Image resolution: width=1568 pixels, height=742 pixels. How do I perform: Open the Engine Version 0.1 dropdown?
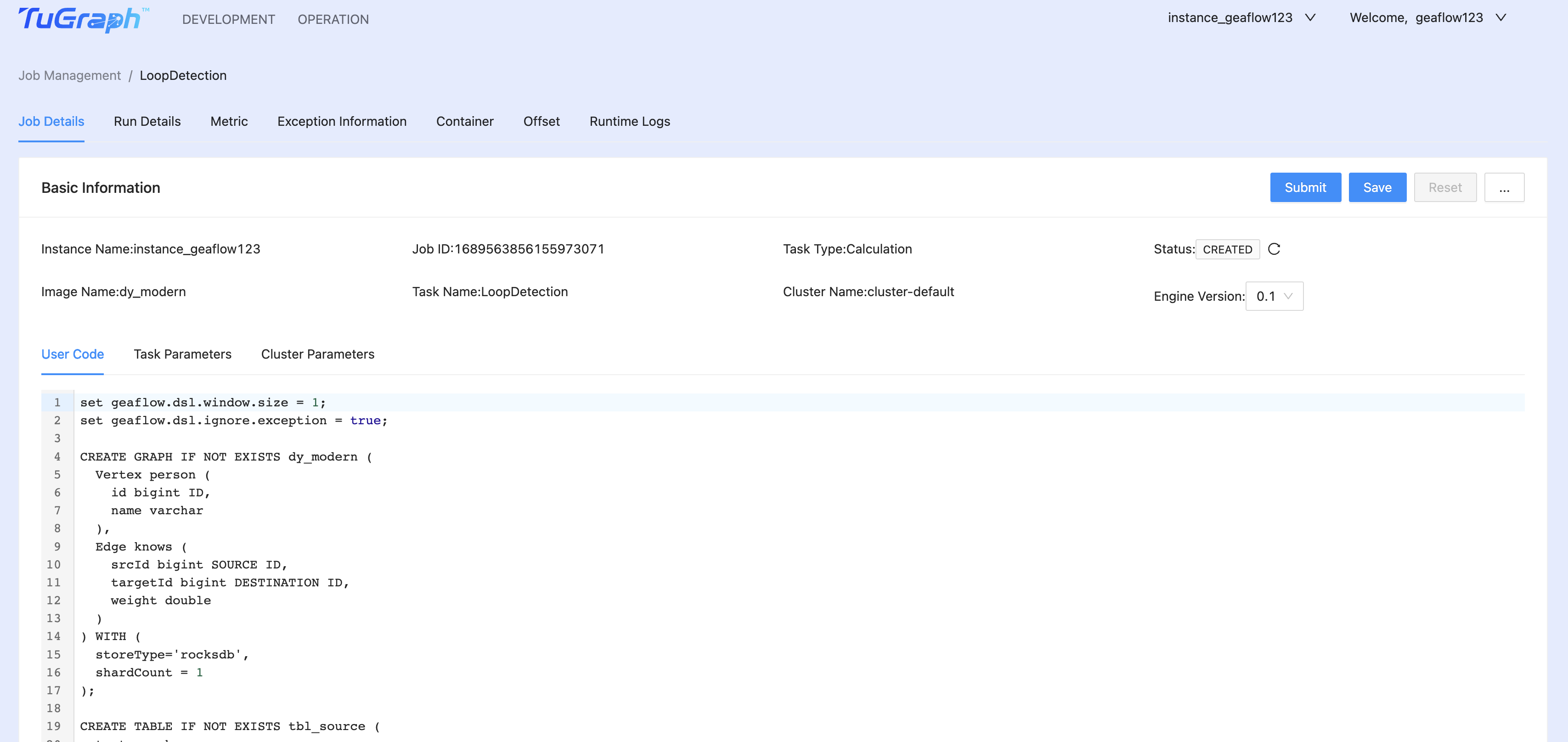pyautogui.click(x=1274, y=296)
